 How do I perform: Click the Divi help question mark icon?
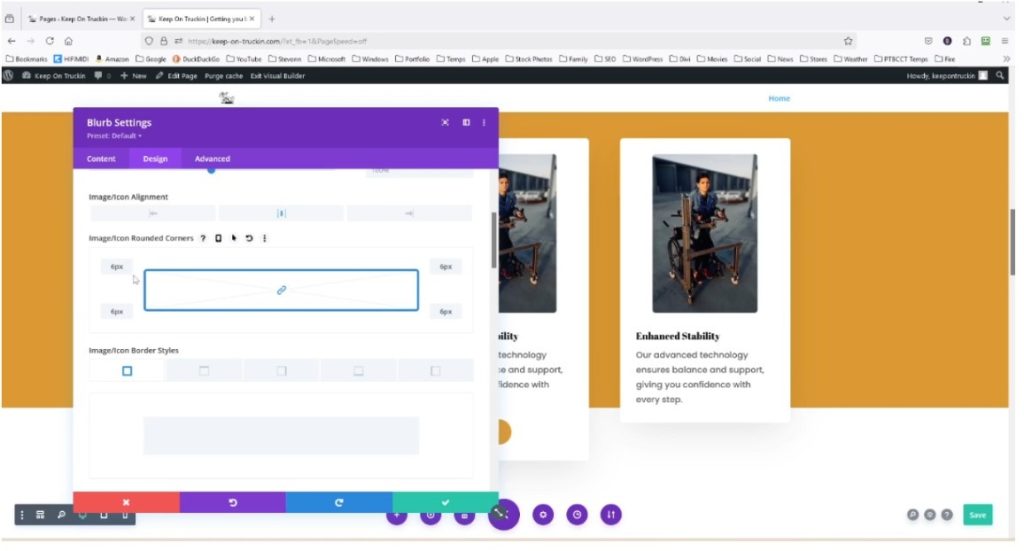point(947,515)
